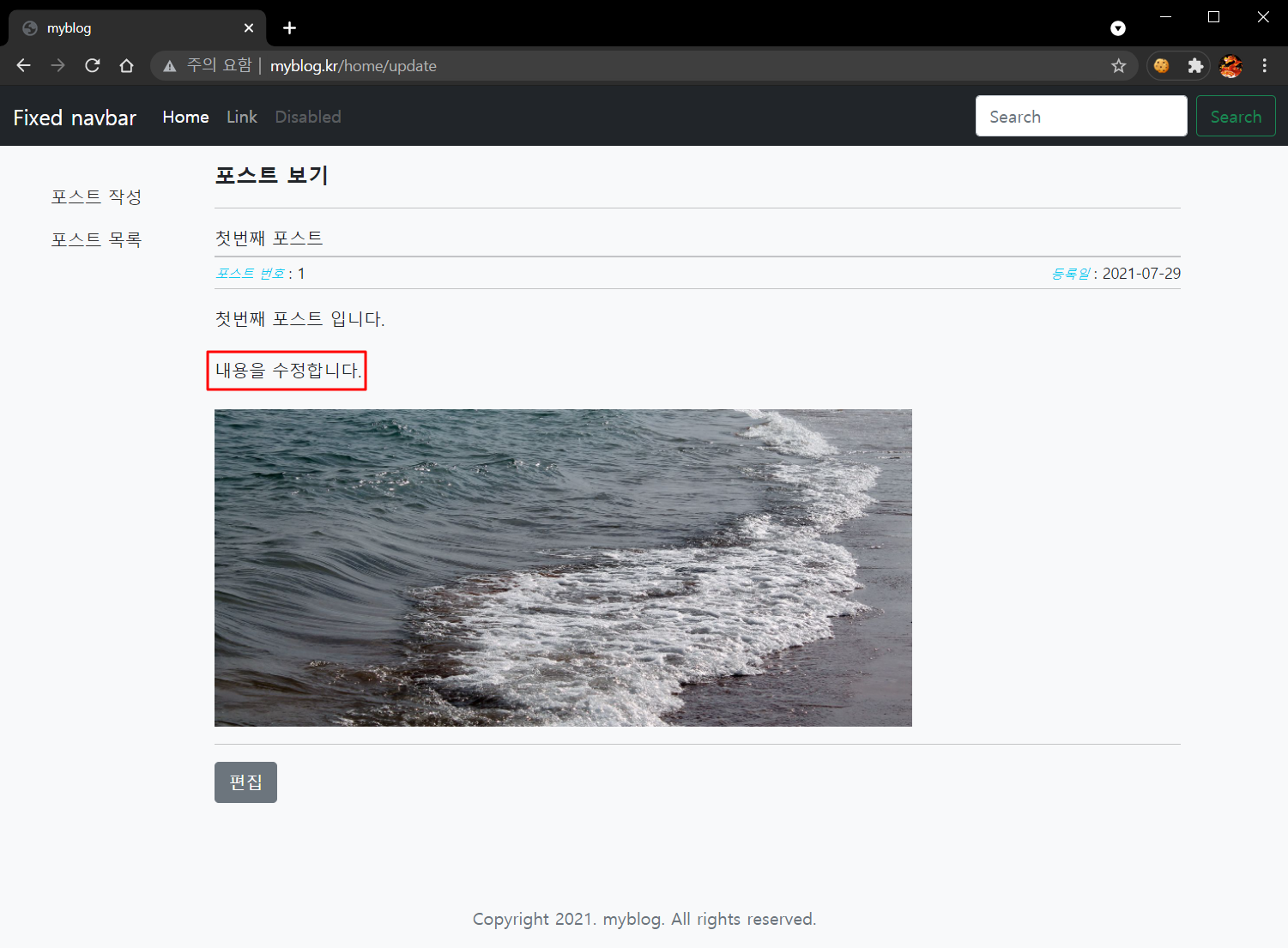Viewport: 1288px width, 948px height.
Task: Open the Extensions puzzle icon
Action: point(1195,66)
